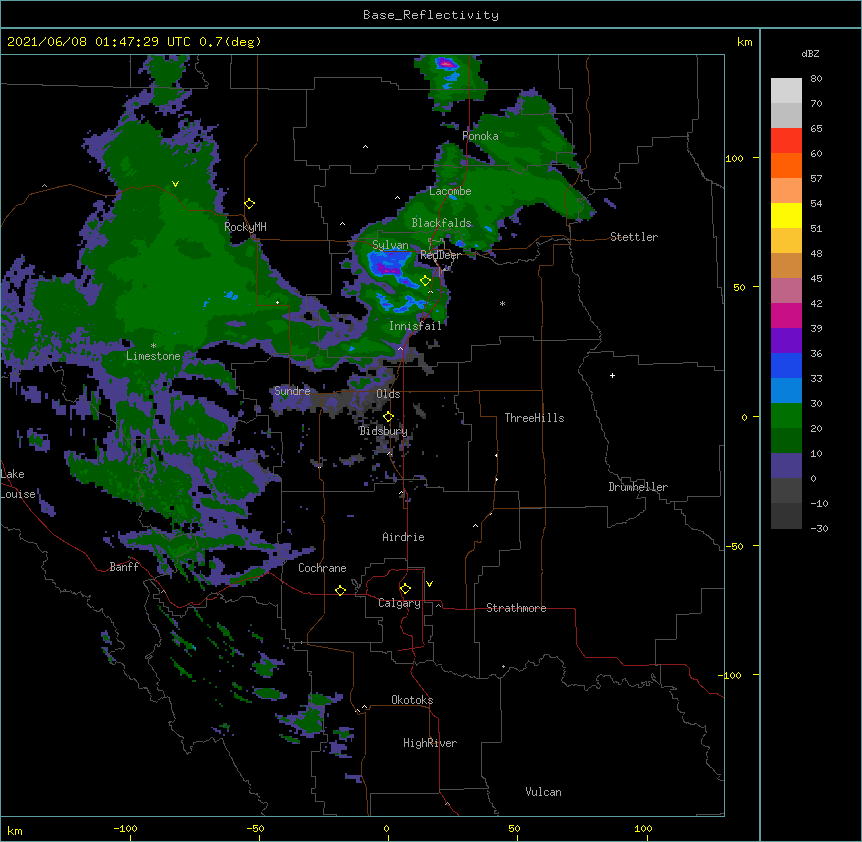This screenshot has width=862, height=842.
Task: Select the blue storm core below Sylvan label
Action: click(389, 266)
